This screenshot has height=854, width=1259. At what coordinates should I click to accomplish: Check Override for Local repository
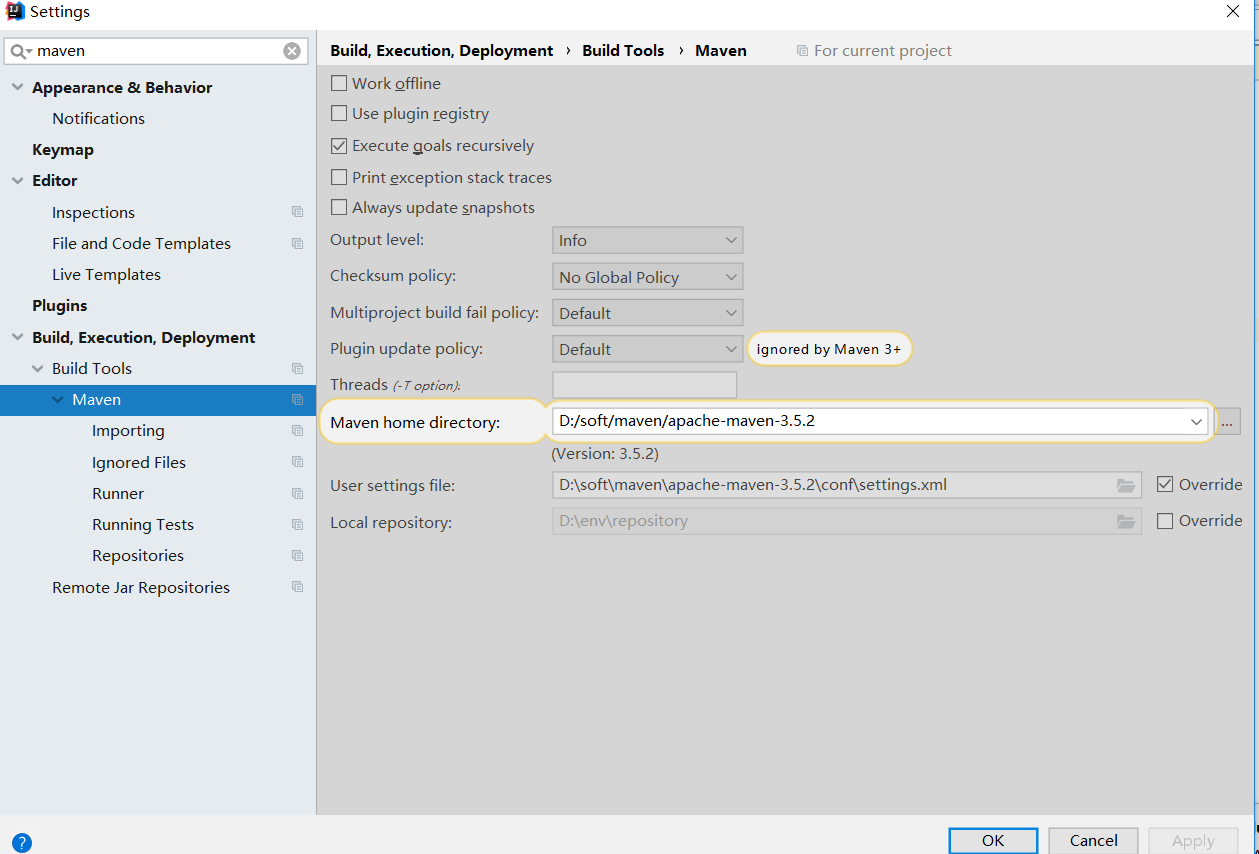pos(1165,521)
